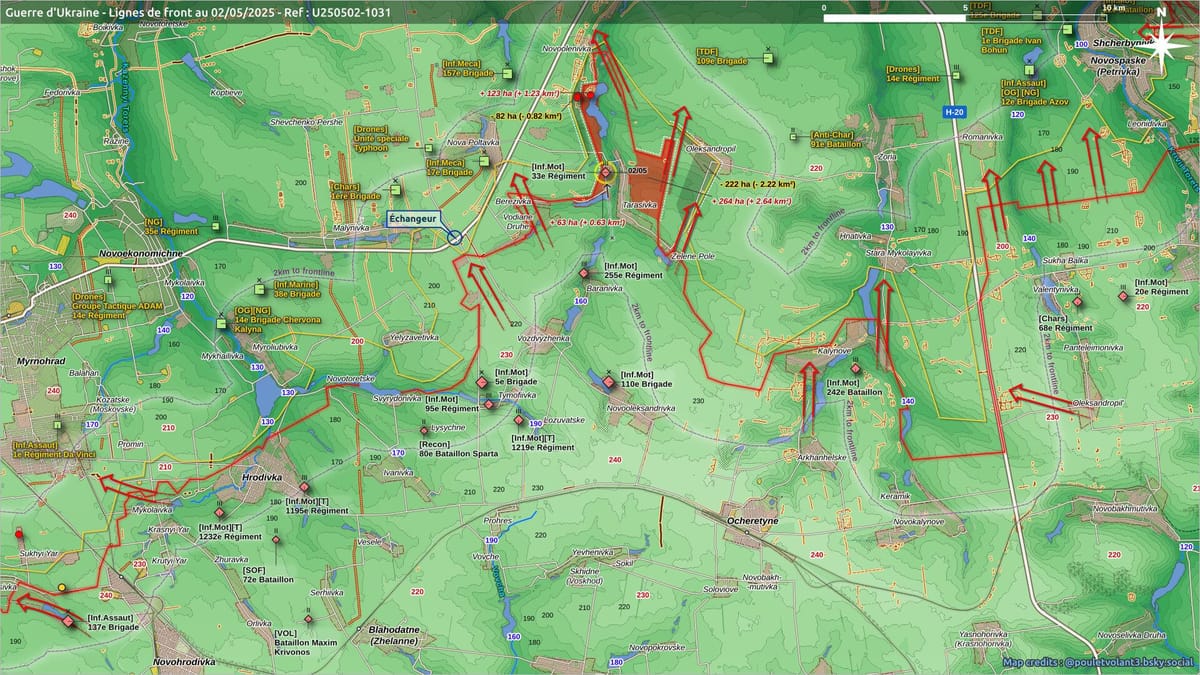
Task: Click the 157e Brigade green unit marker
Action: 508,73
